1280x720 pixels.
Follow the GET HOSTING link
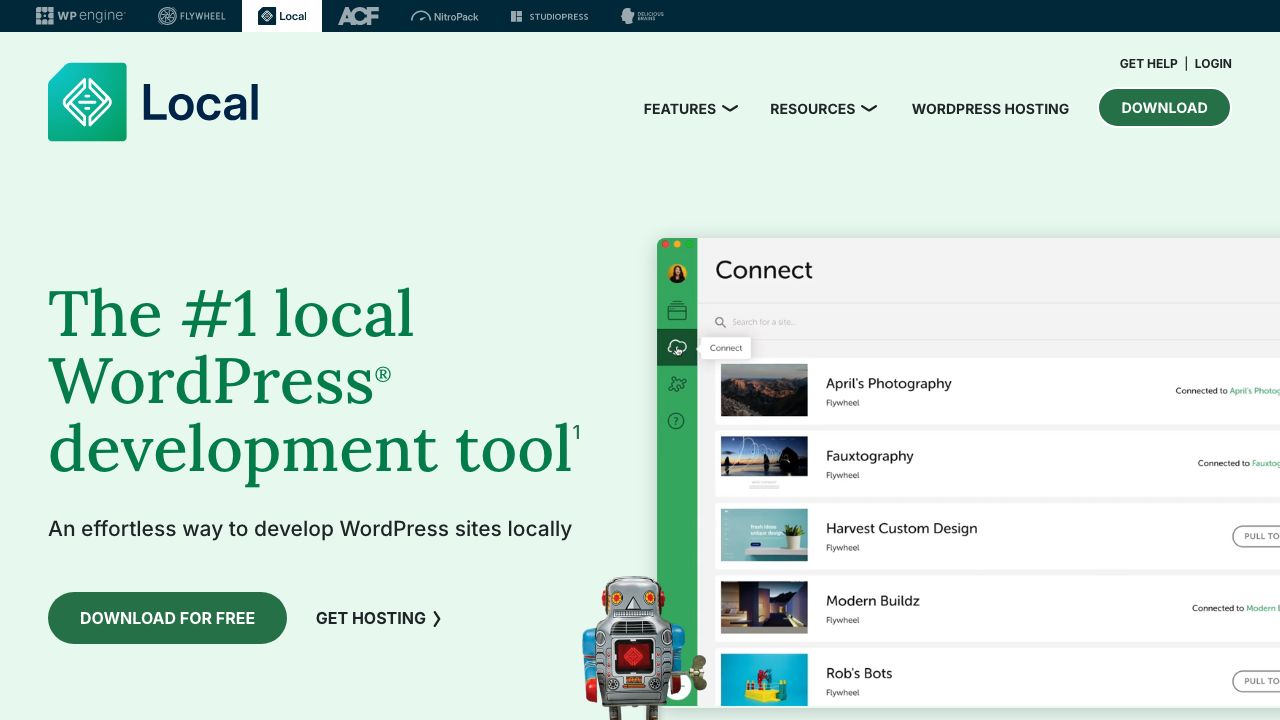pos(379,618)
